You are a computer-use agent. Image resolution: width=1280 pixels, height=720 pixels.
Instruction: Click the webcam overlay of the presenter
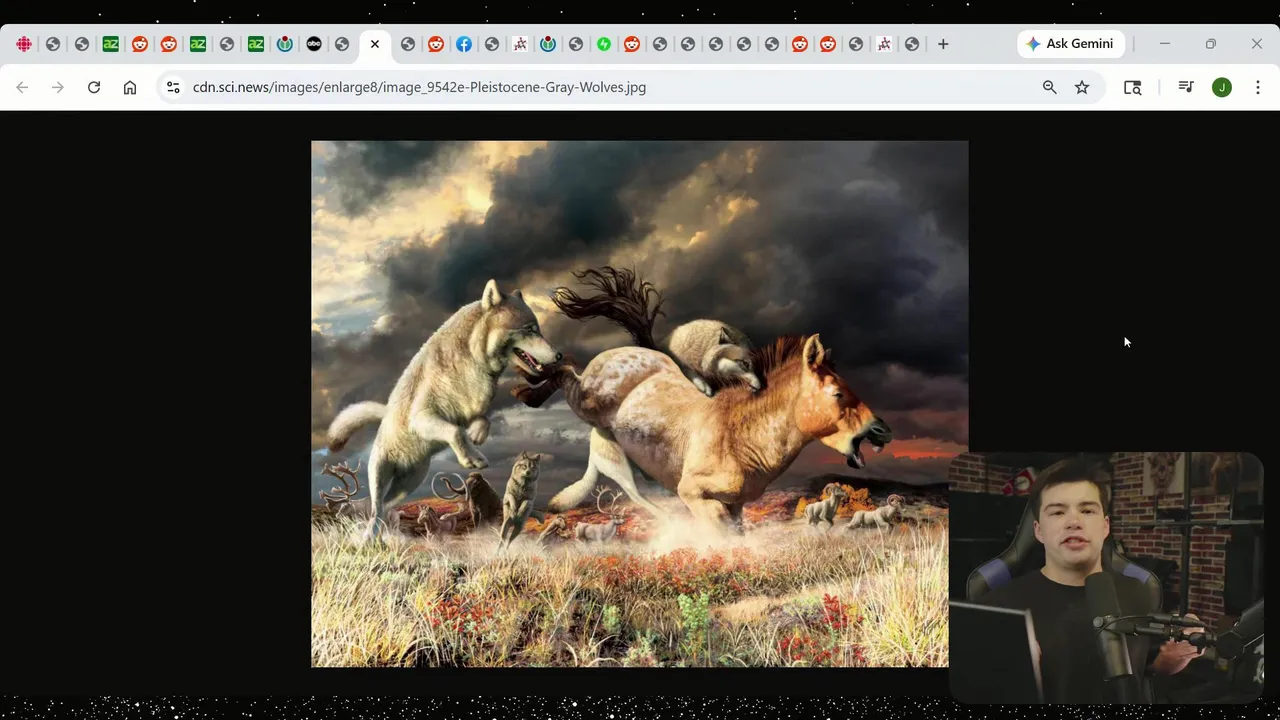1106,577
